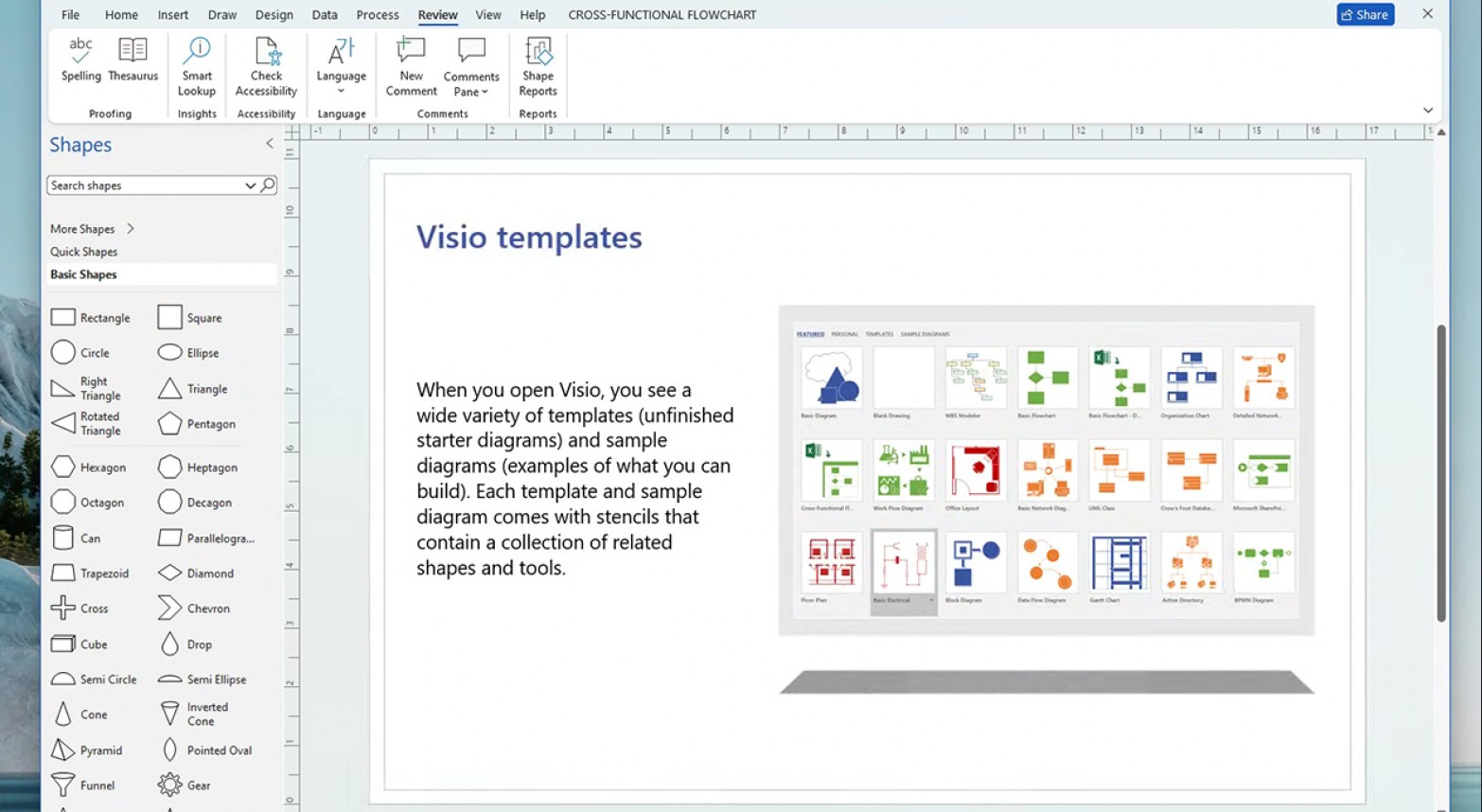Add a New Comment
Image resolution: width=1482 pixels, height=812 pixels.
[411, 66]
